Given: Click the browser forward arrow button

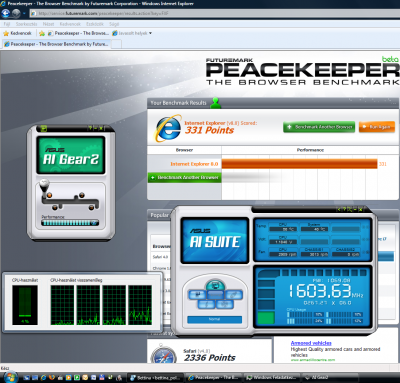Looking at the screenshot, I should 16,13.
